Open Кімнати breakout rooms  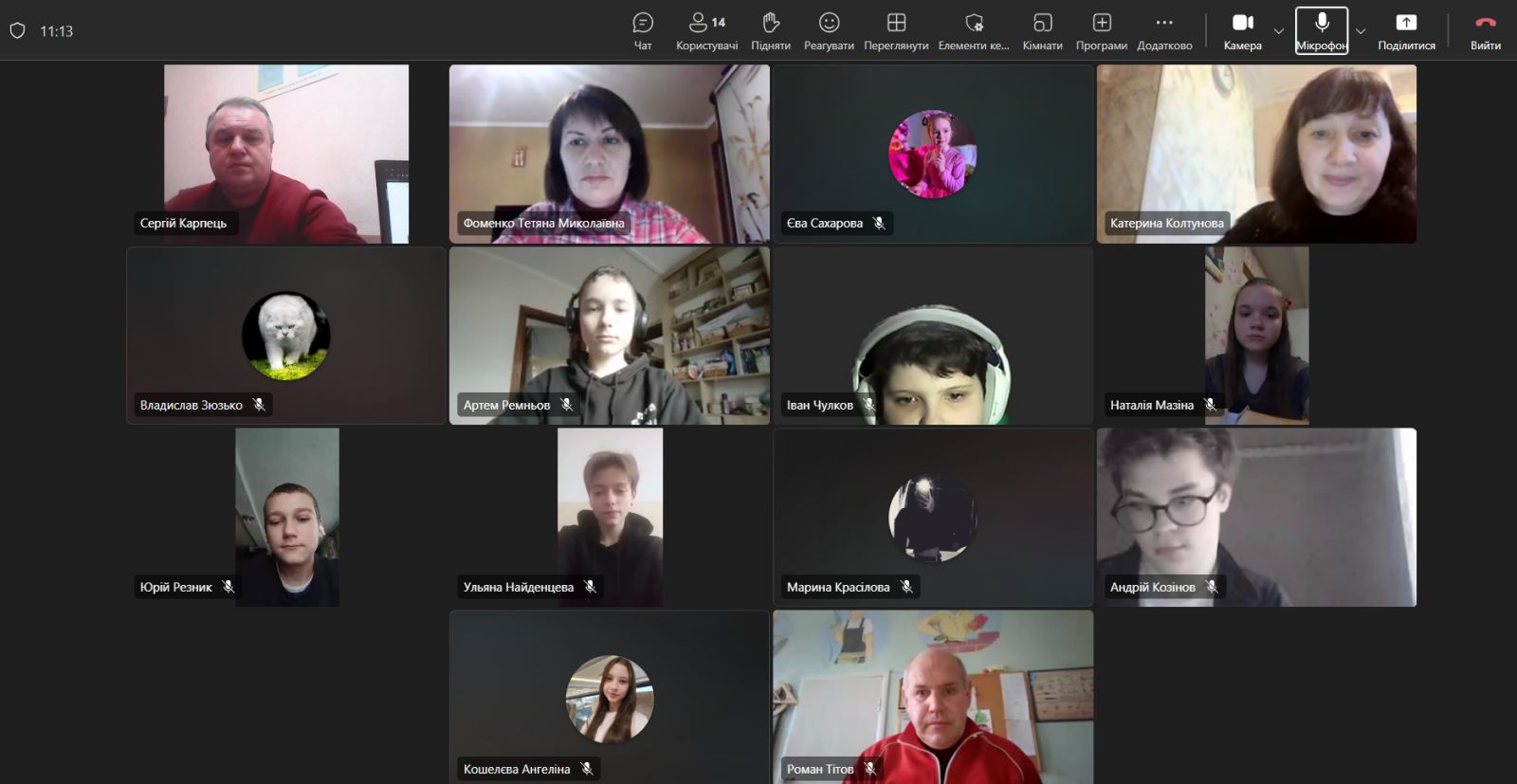click(x=1042, y=30)
